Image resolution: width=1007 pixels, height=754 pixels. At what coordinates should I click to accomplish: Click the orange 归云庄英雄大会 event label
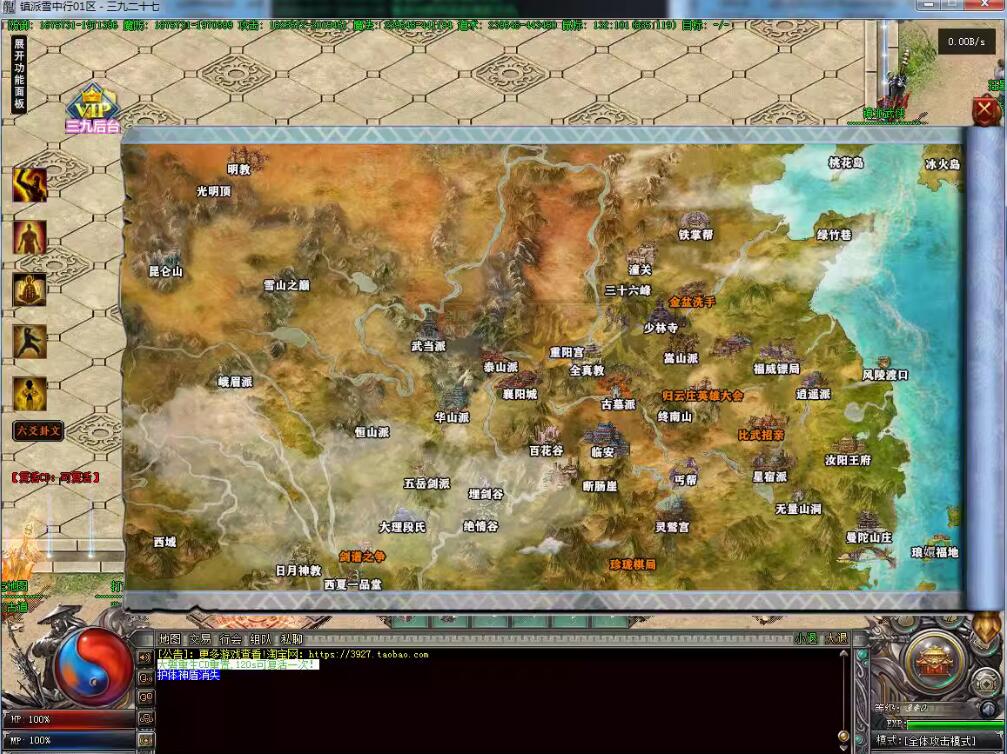(703, 395)
